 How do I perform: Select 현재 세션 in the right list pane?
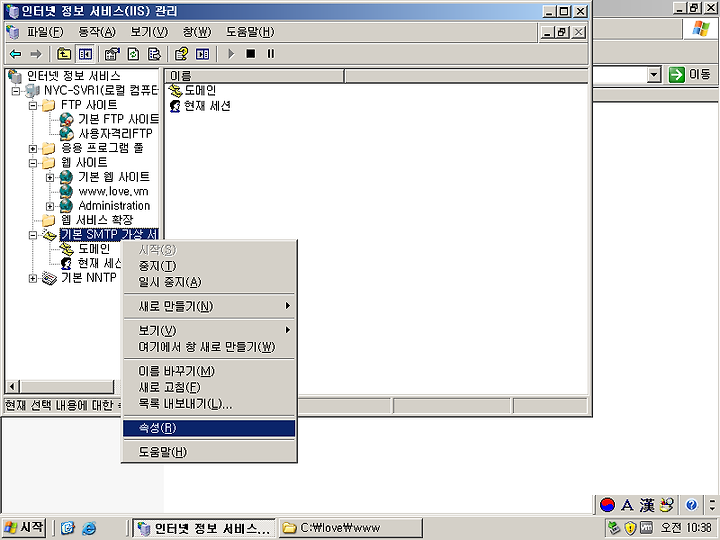[207, 106]
